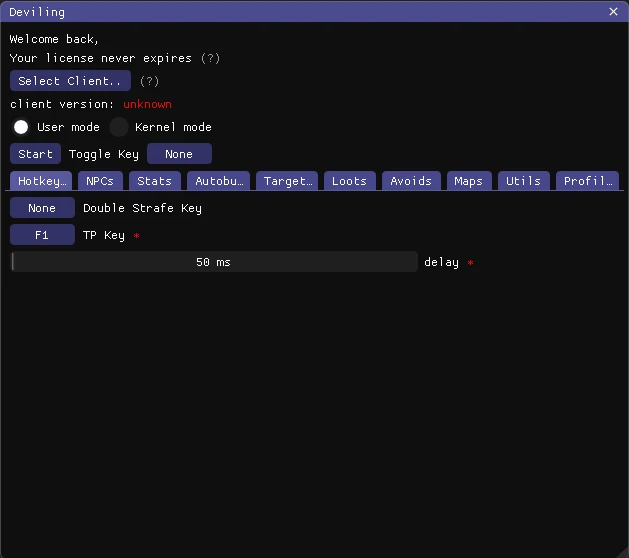Switch to the Hotkeys tab
Screen dimensions: 629x558
[x=41, y=181]
